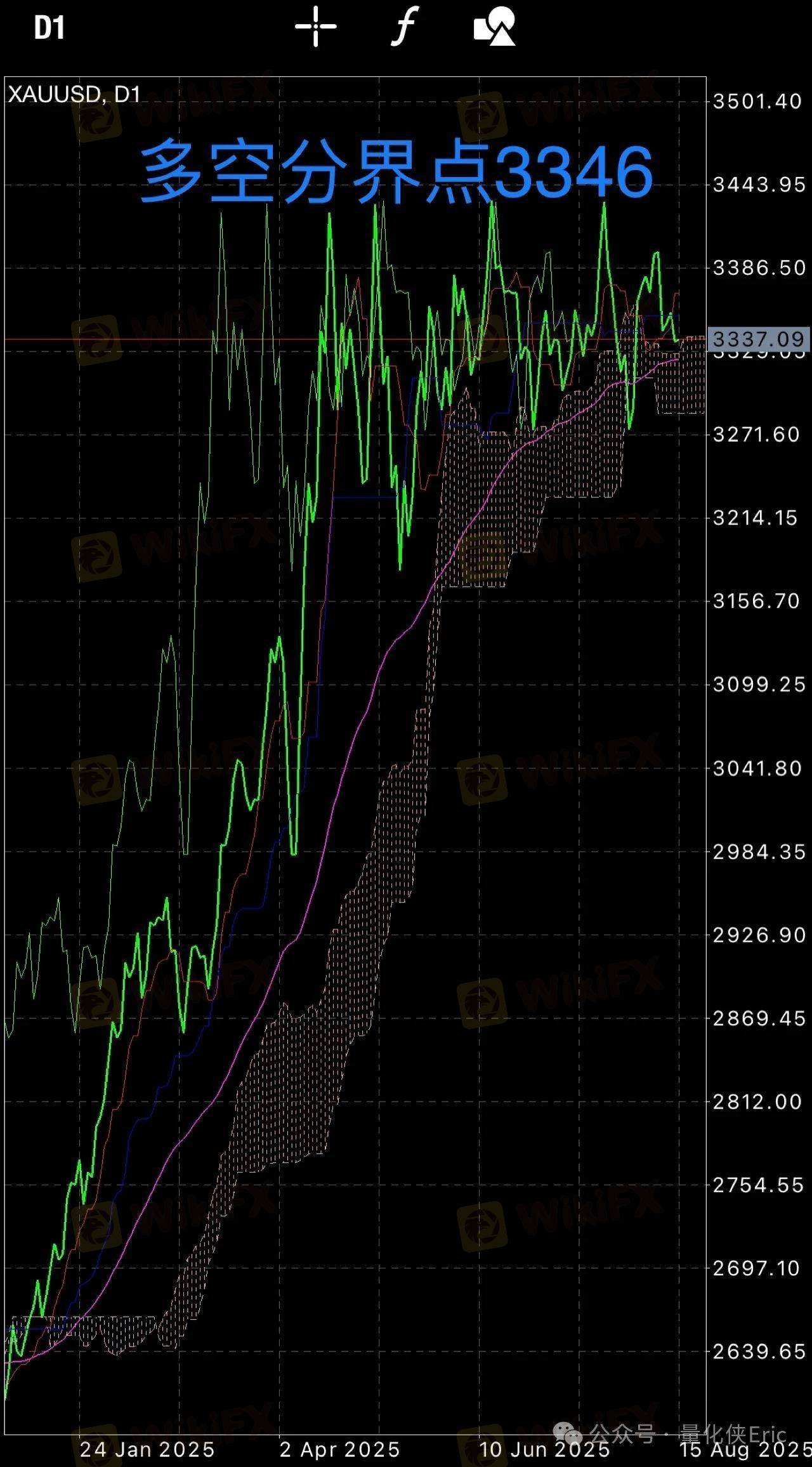Viewport: 812px width, 1467px height.
Task: Click the 3271.60 price scale label
Action: tap(756, 435)
